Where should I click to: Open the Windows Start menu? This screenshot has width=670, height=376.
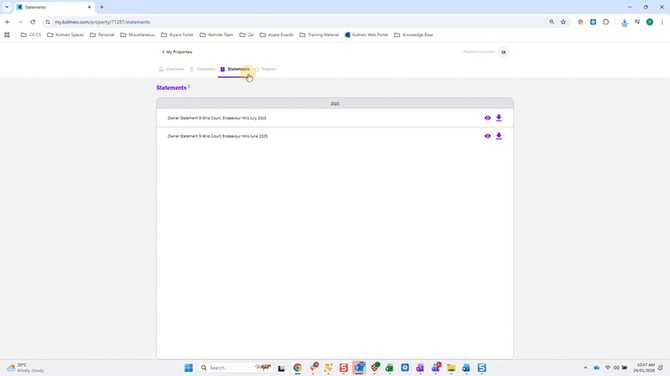click(x=188, y=367)
